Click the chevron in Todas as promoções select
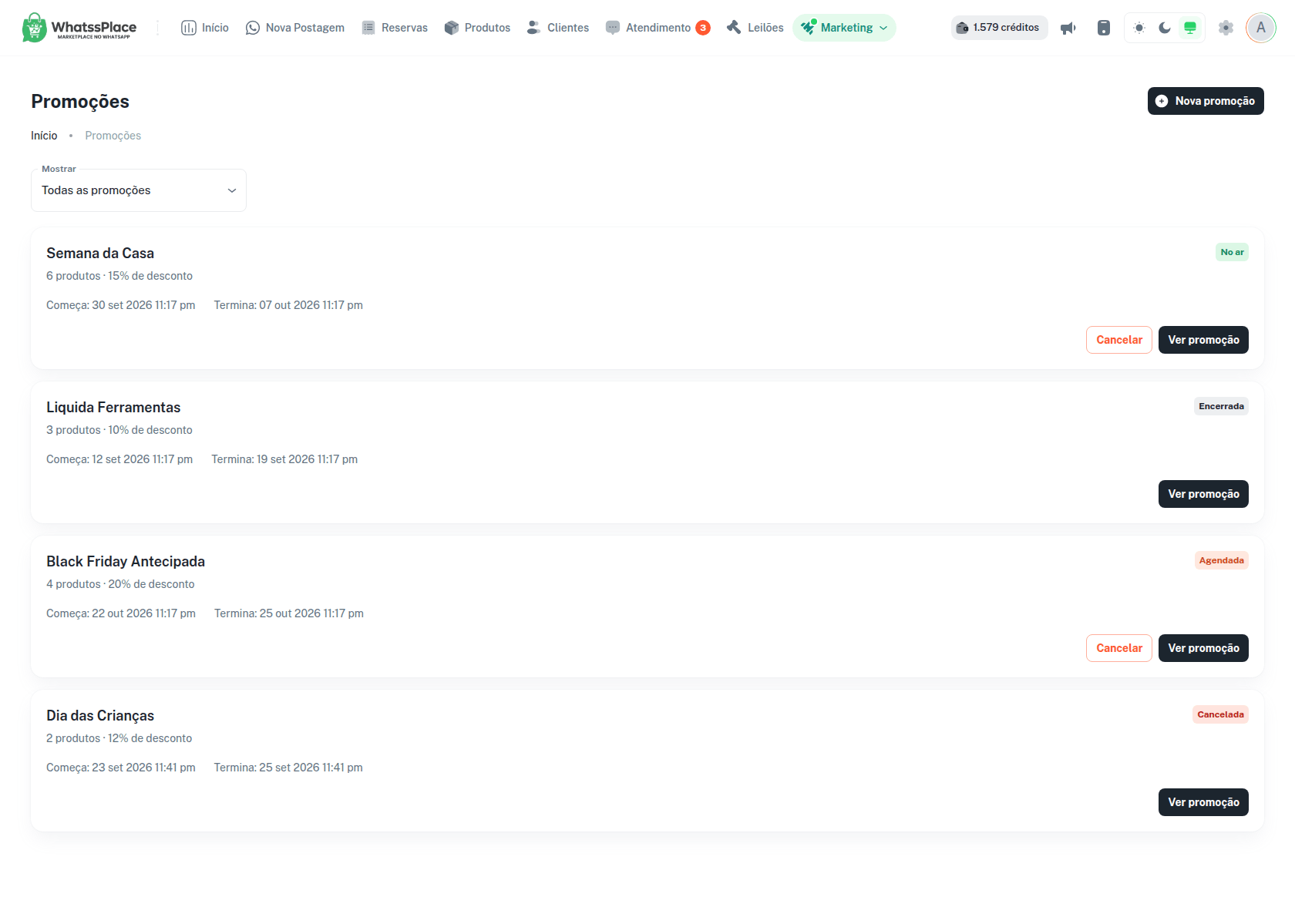Image resolution: width=1295 pixels, height=924 pixels. point(231,190)
